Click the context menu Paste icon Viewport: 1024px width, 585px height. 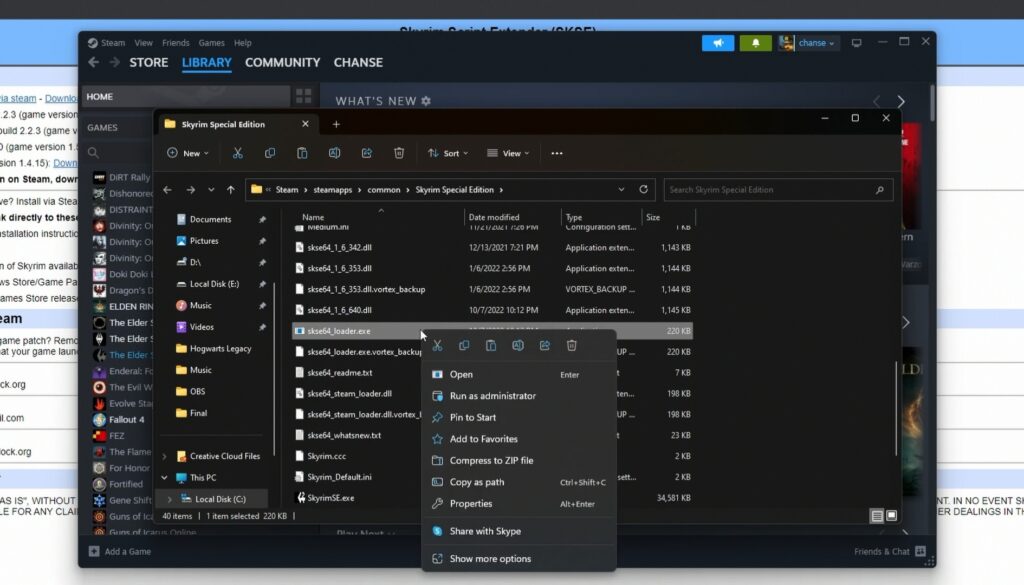491,345
